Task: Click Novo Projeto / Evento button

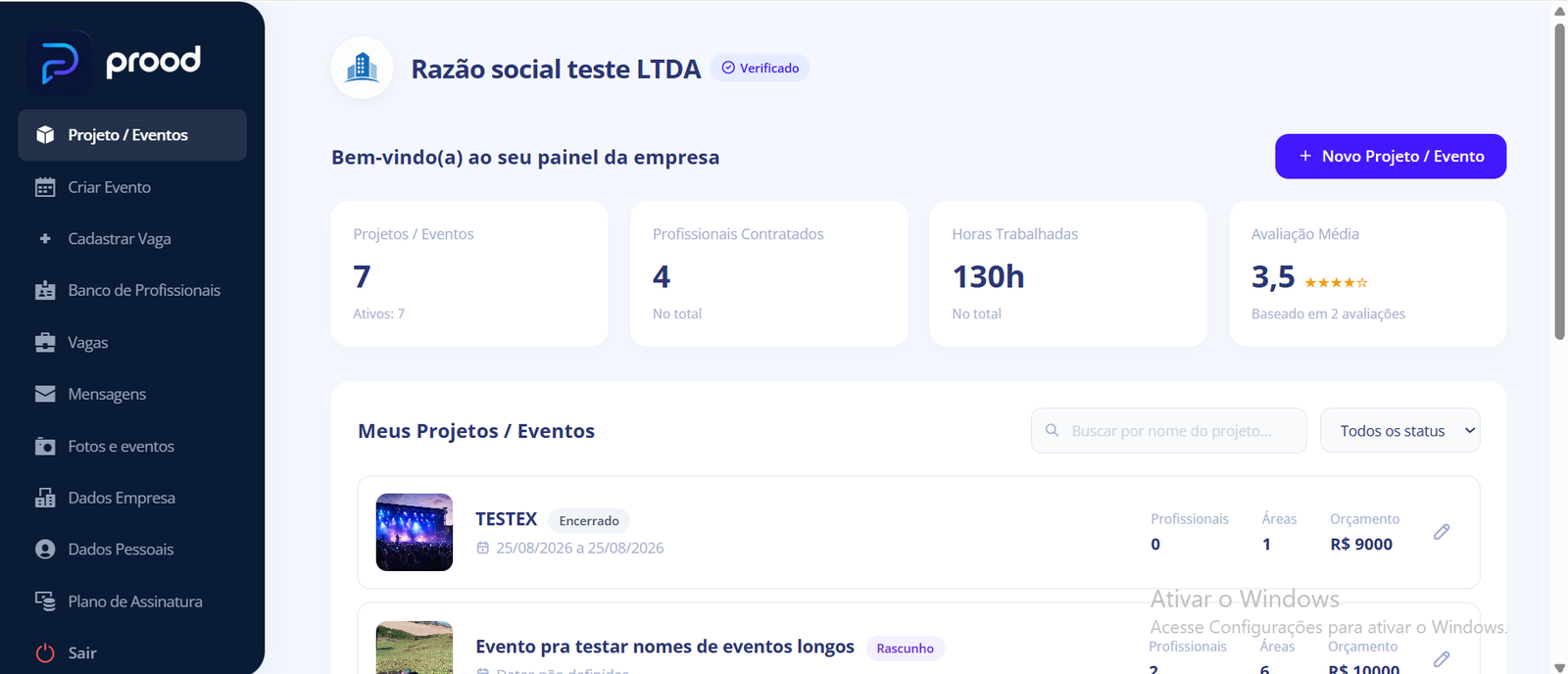Action: point(1390,157)
